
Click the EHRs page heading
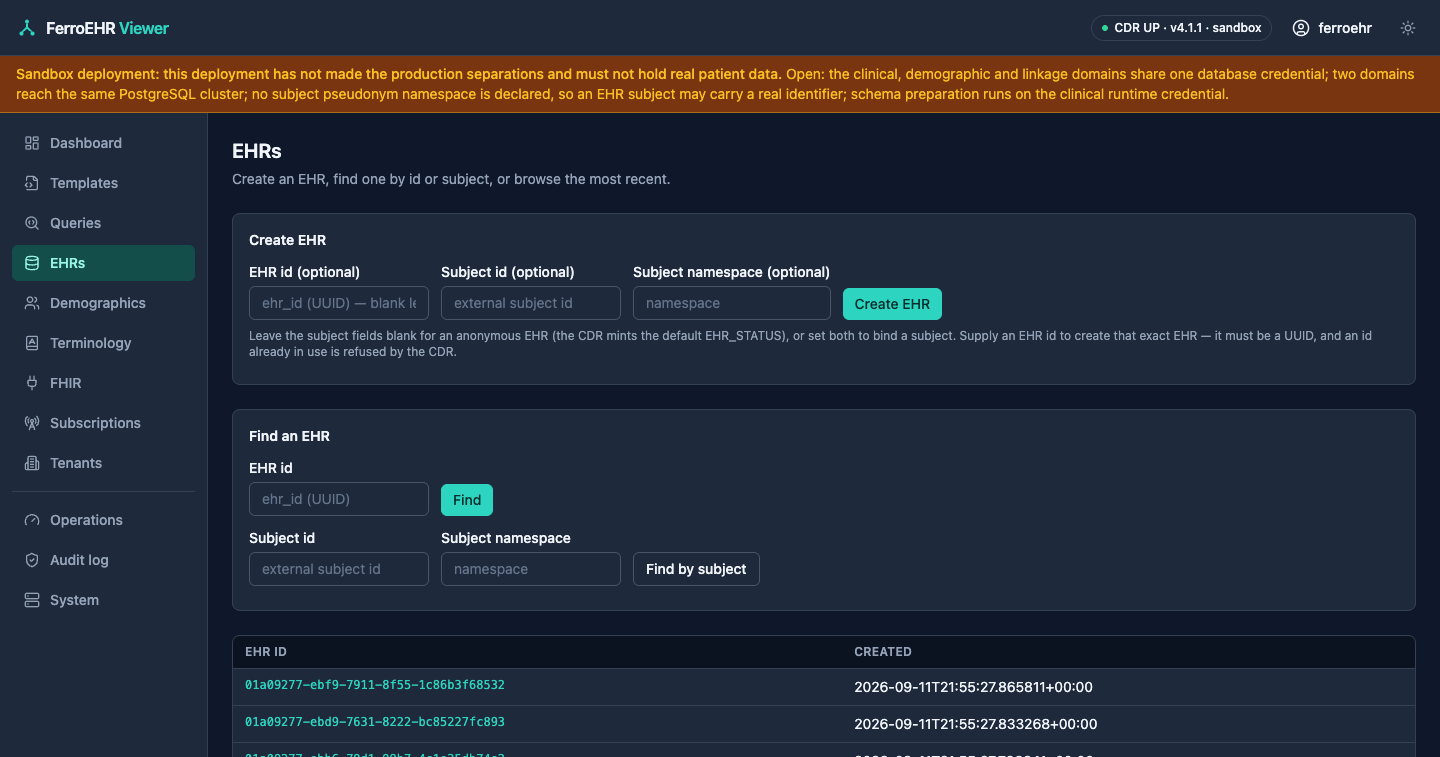pos(257,151)
